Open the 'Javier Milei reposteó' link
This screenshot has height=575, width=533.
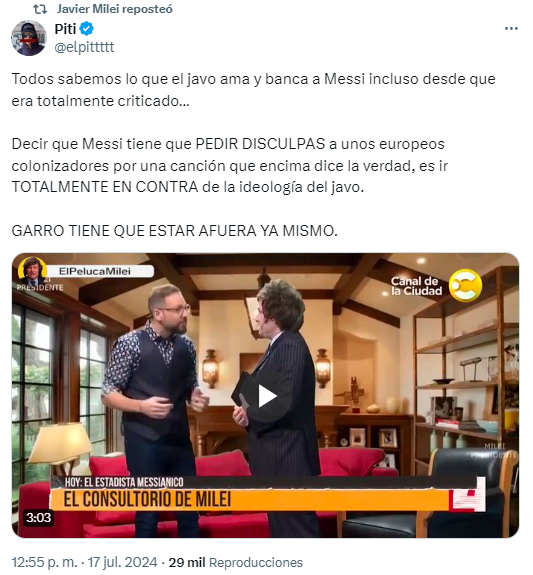tap(114, 9)
